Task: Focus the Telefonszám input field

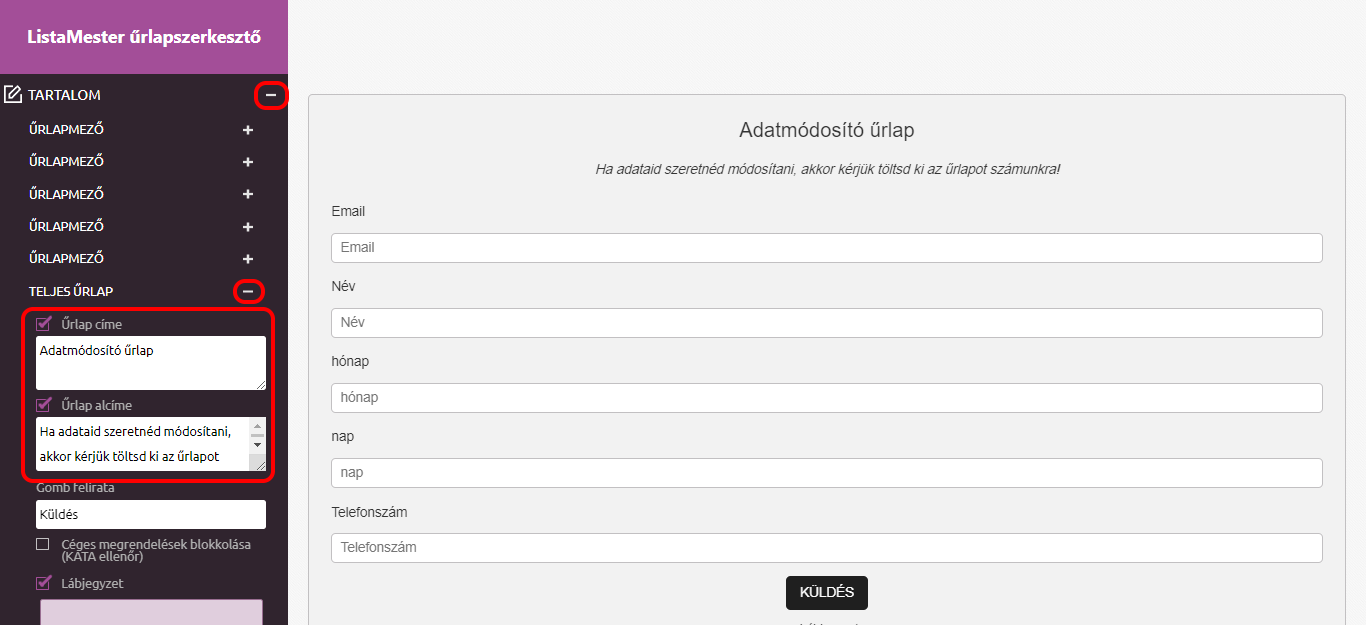Action: pos(827,548)
